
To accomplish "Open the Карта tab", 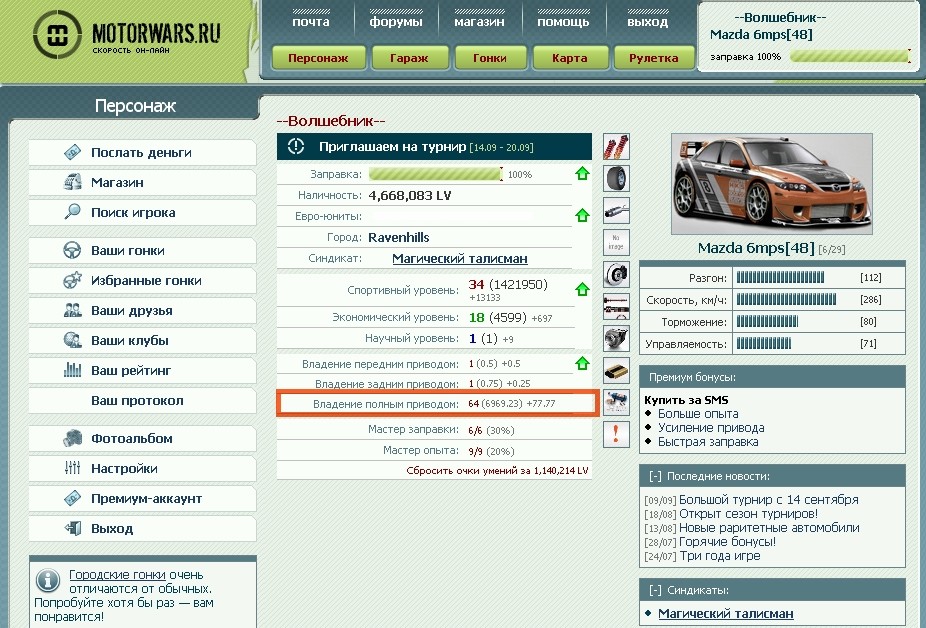I will point(570,58).
